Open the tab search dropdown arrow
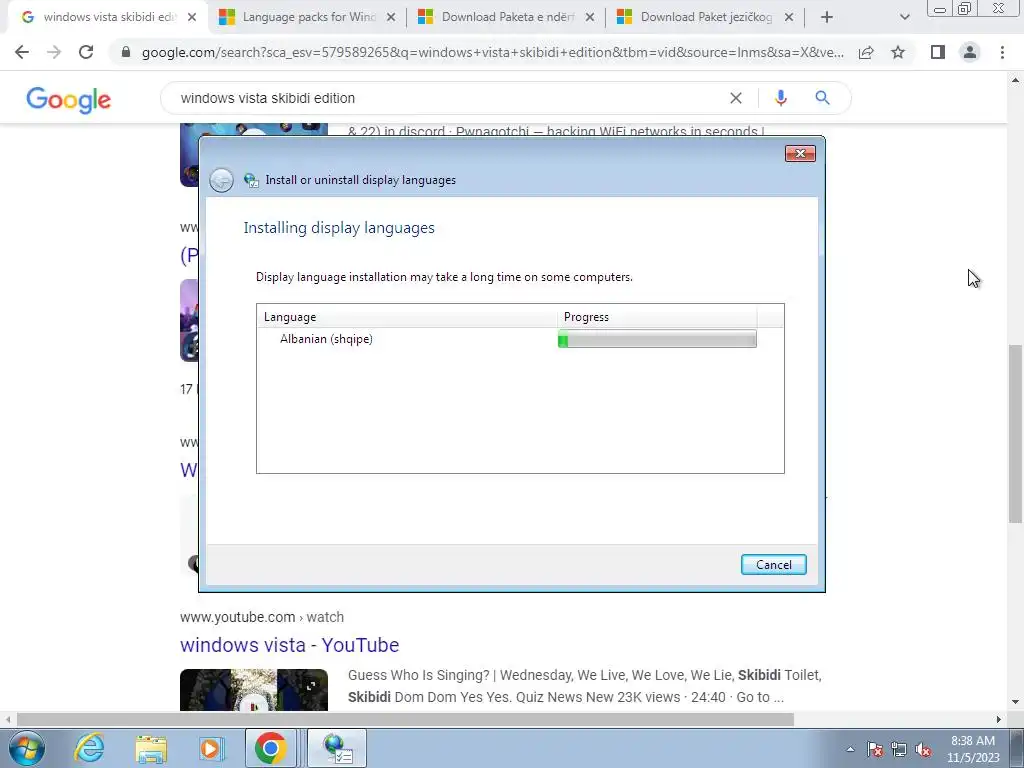The image size is (1024, 768). coord(904,18)
